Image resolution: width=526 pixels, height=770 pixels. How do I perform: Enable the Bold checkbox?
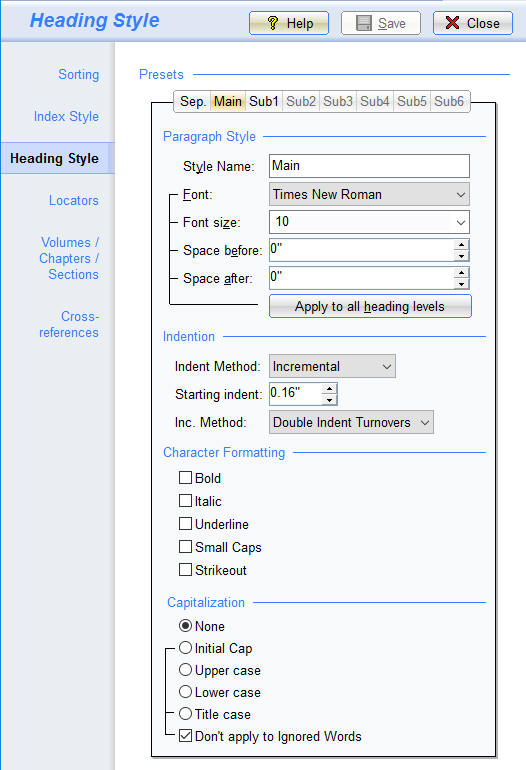(185, 478)
